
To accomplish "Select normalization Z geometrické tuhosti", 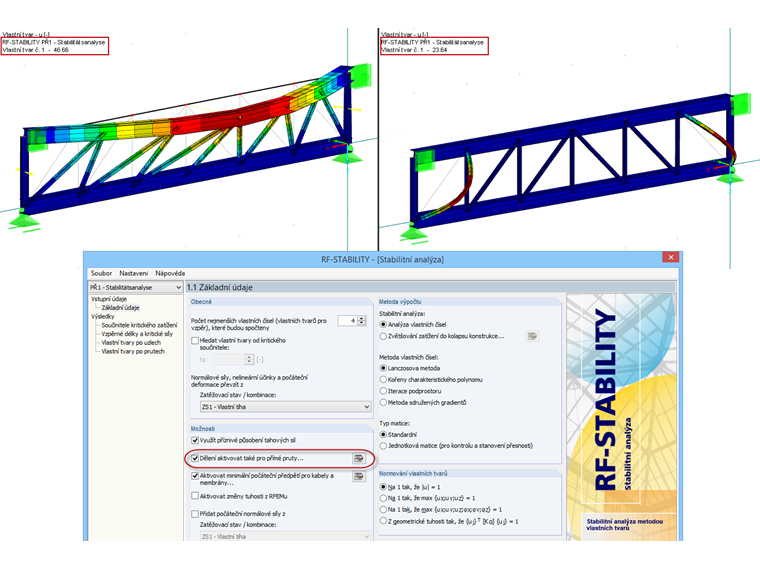I will click(383, 522).
